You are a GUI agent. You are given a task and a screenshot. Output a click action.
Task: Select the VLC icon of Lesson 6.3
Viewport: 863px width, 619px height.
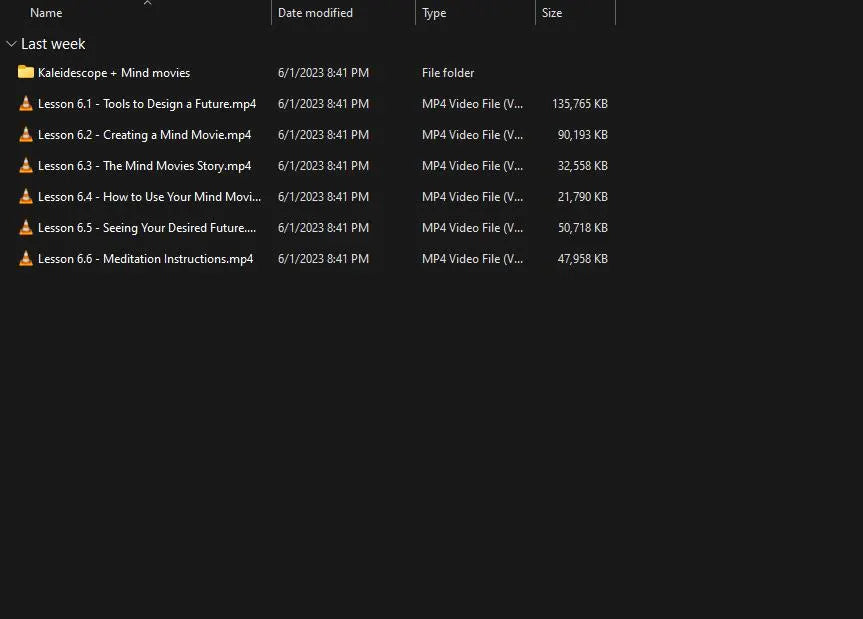(x=26, y=165)
